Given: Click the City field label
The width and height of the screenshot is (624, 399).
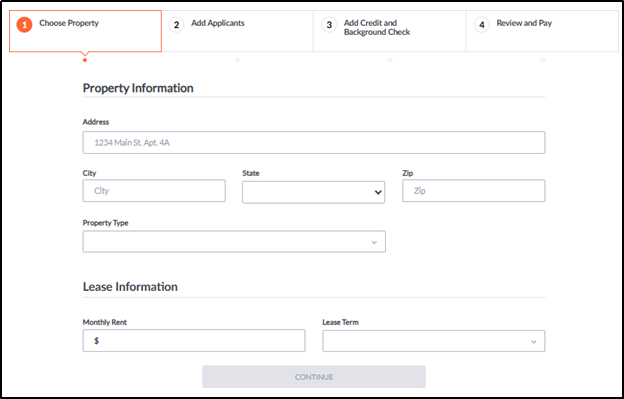Looking at the screenshot, I should [x=90, y=173].
